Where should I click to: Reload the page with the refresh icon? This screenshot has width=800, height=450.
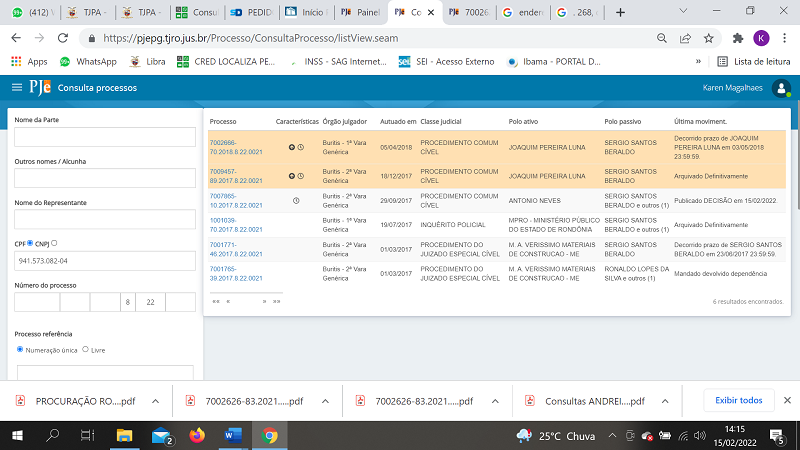(x=62, y=37)
